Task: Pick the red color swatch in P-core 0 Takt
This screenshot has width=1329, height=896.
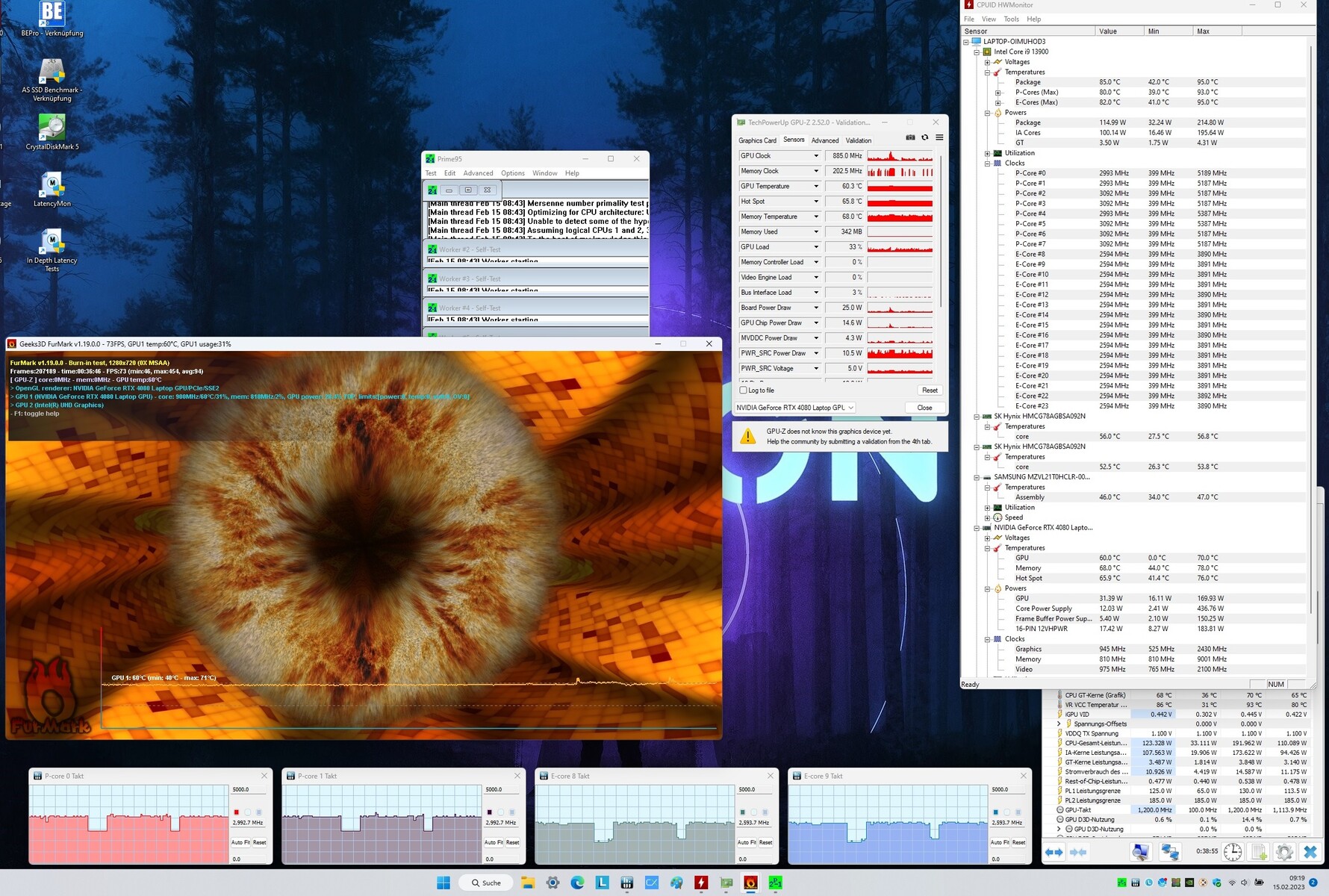Action: (237, 812)
